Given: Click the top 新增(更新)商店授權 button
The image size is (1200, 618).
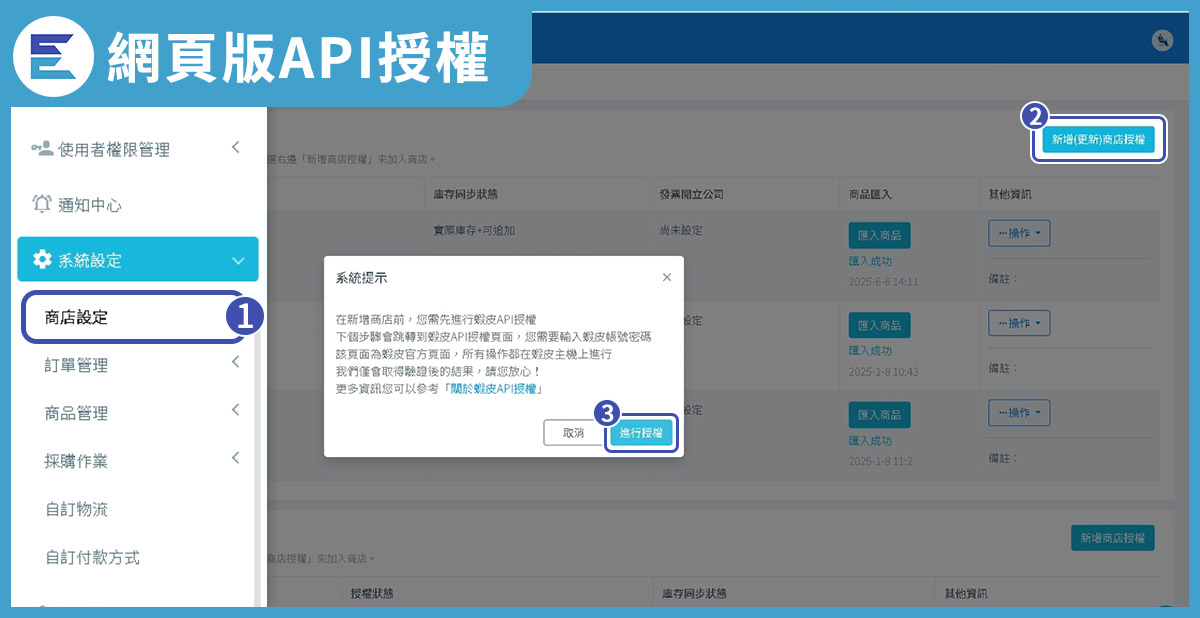Looking at the screenshot, I should (x=1098, y=140).
